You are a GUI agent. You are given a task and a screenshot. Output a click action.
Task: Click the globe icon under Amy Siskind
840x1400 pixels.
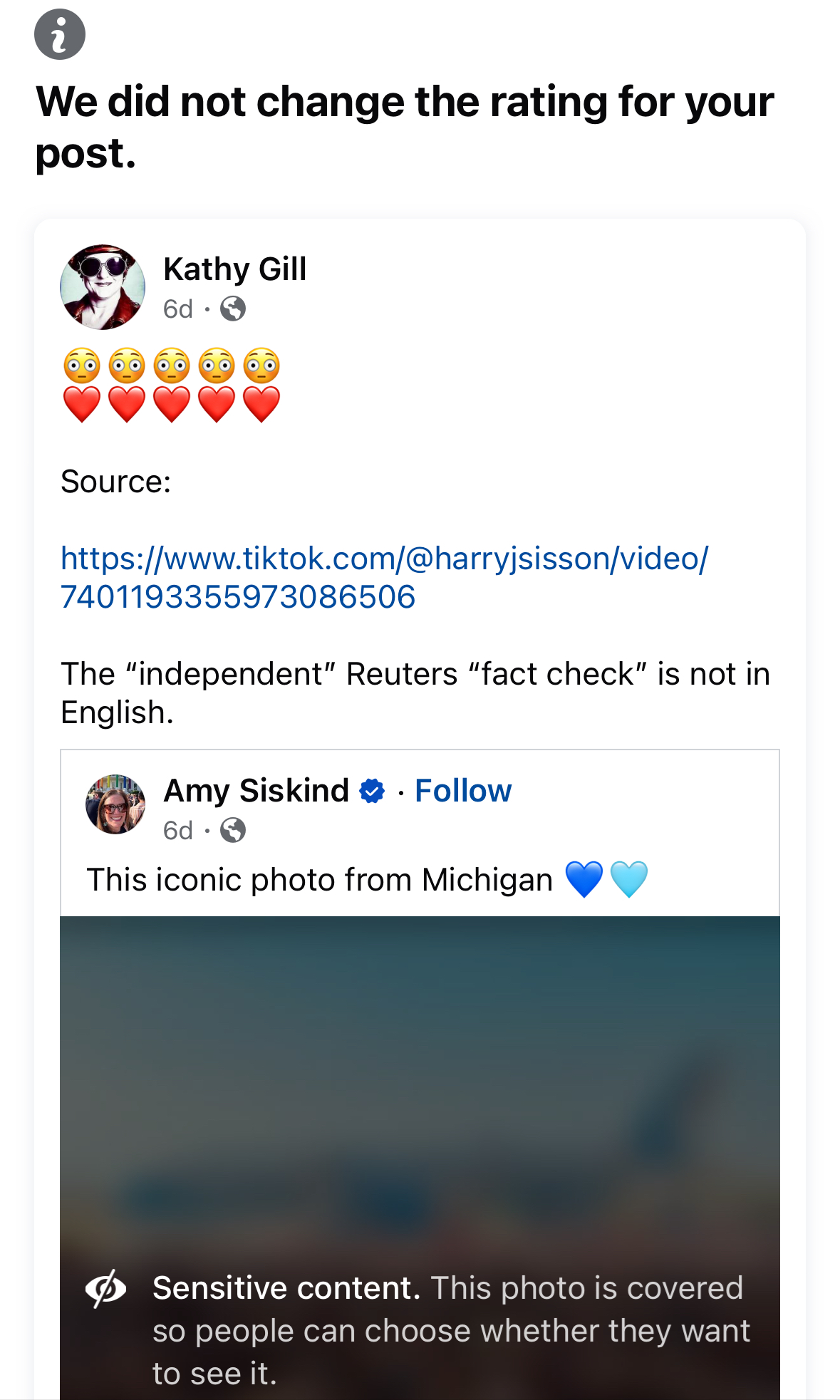[x=233, y=830]
